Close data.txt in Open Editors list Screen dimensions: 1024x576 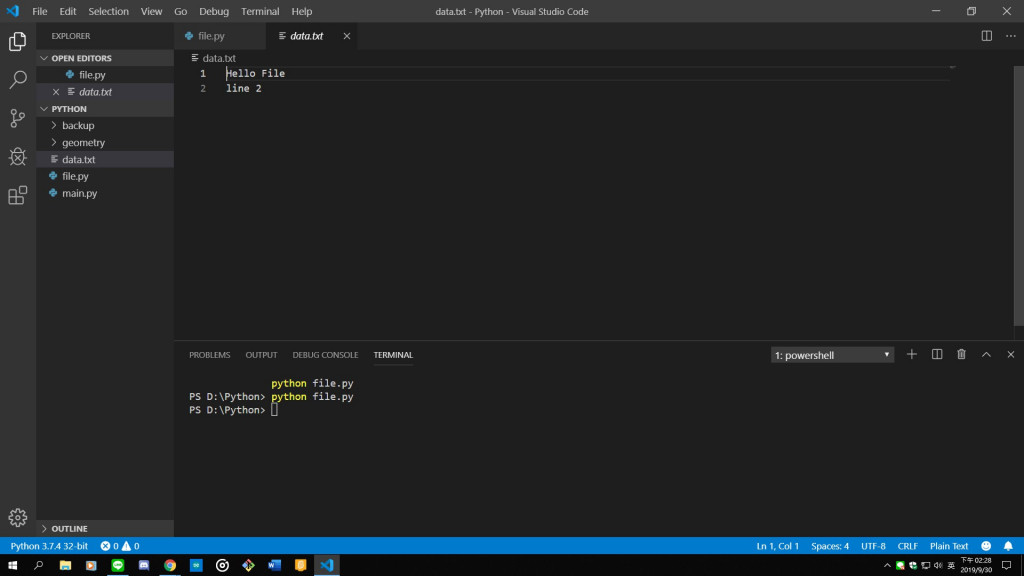pos(56,92)
